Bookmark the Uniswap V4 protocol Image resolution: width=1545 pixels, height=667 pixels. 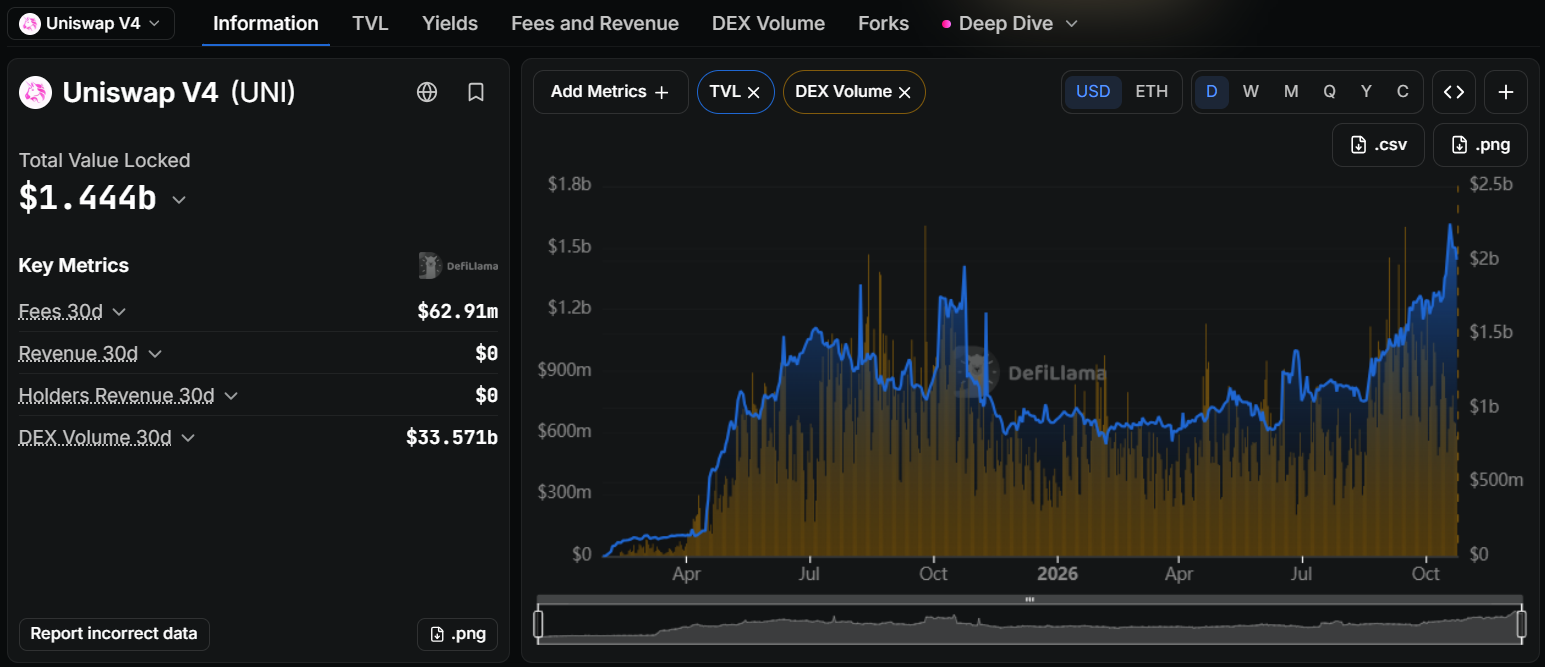(476, 92)
